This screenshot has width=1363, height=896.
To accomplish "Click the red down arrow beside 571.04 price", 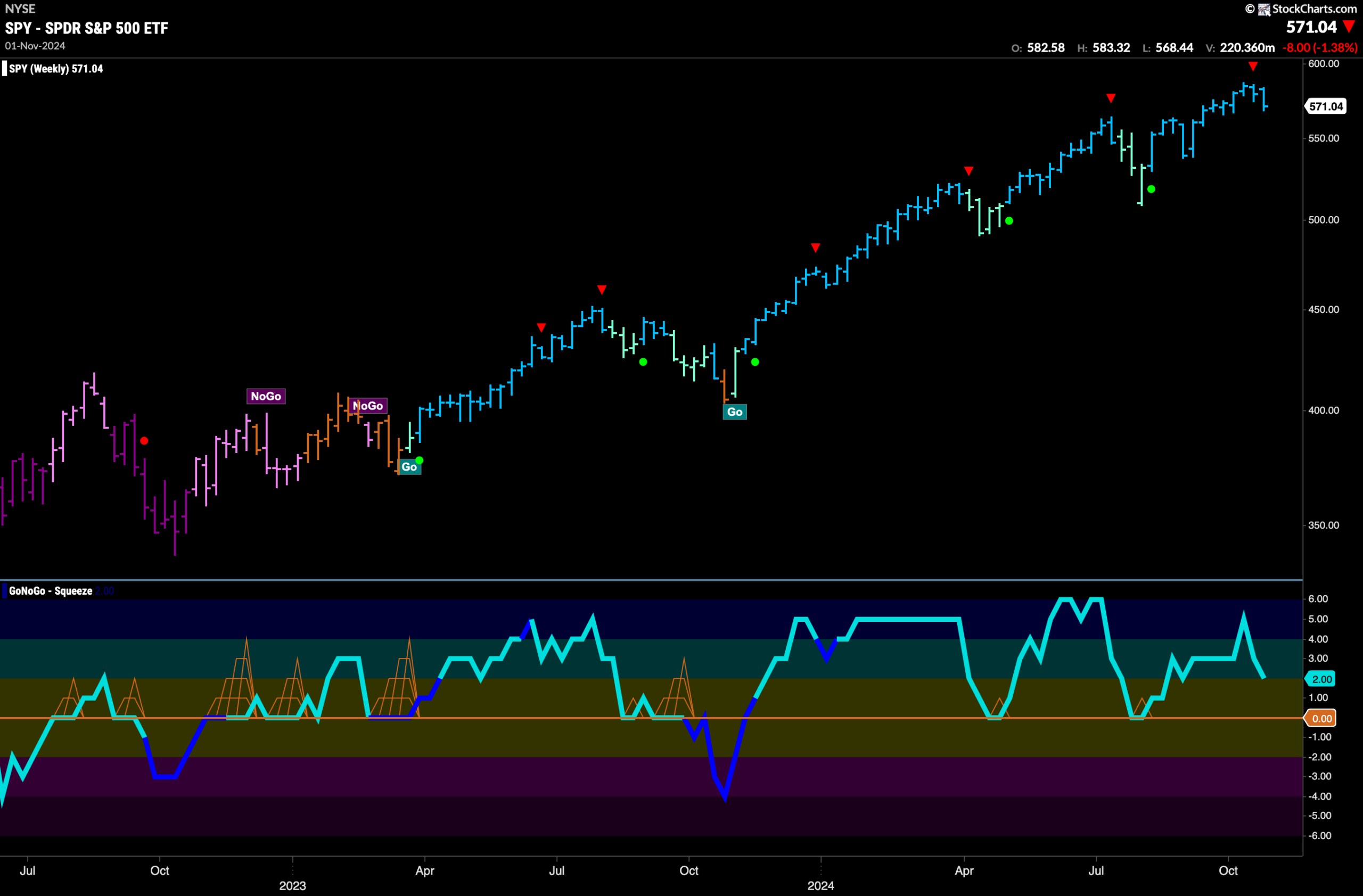I will [x=1349, y=26].
